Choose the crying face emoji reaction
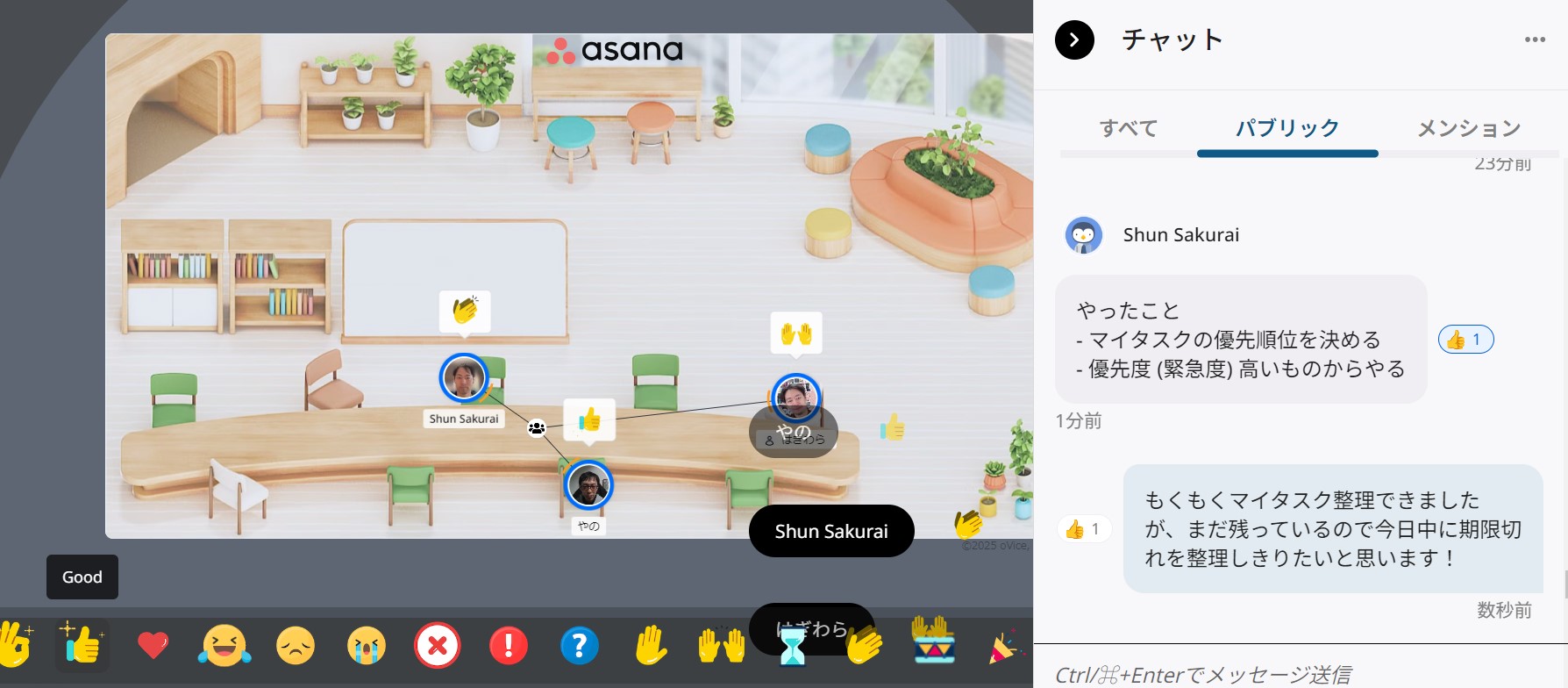 (x=367, y=646)
